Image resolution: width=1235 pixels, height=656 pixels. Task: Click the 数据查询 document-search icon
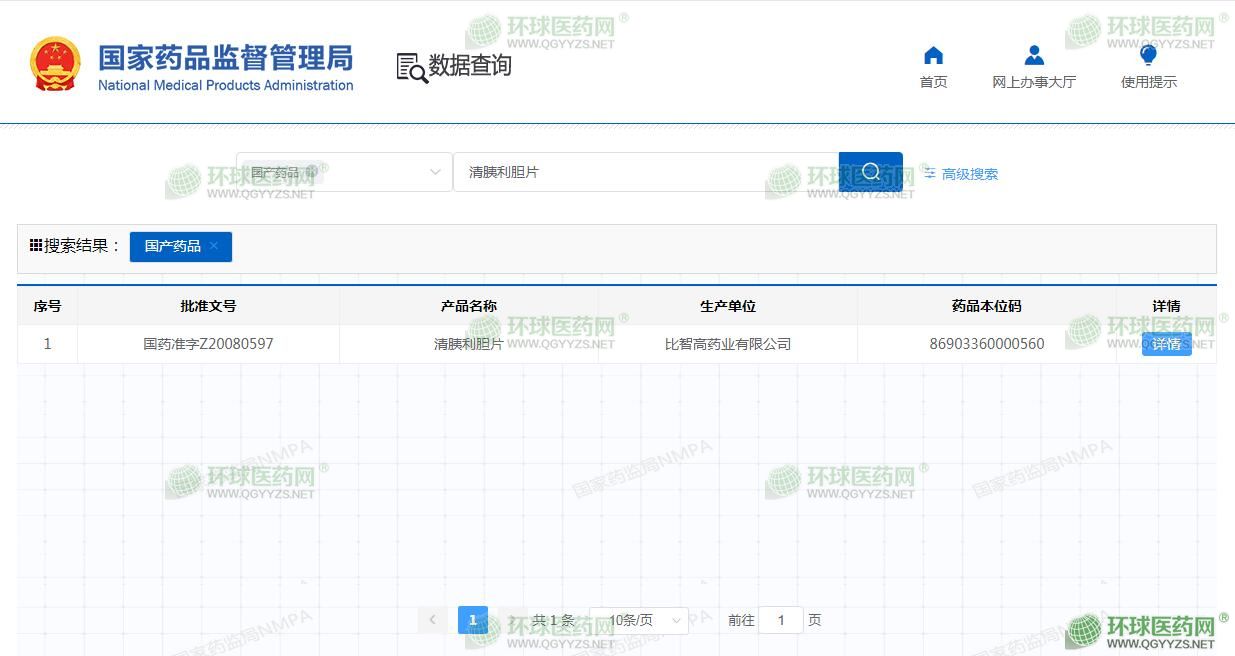pos(411,67)
